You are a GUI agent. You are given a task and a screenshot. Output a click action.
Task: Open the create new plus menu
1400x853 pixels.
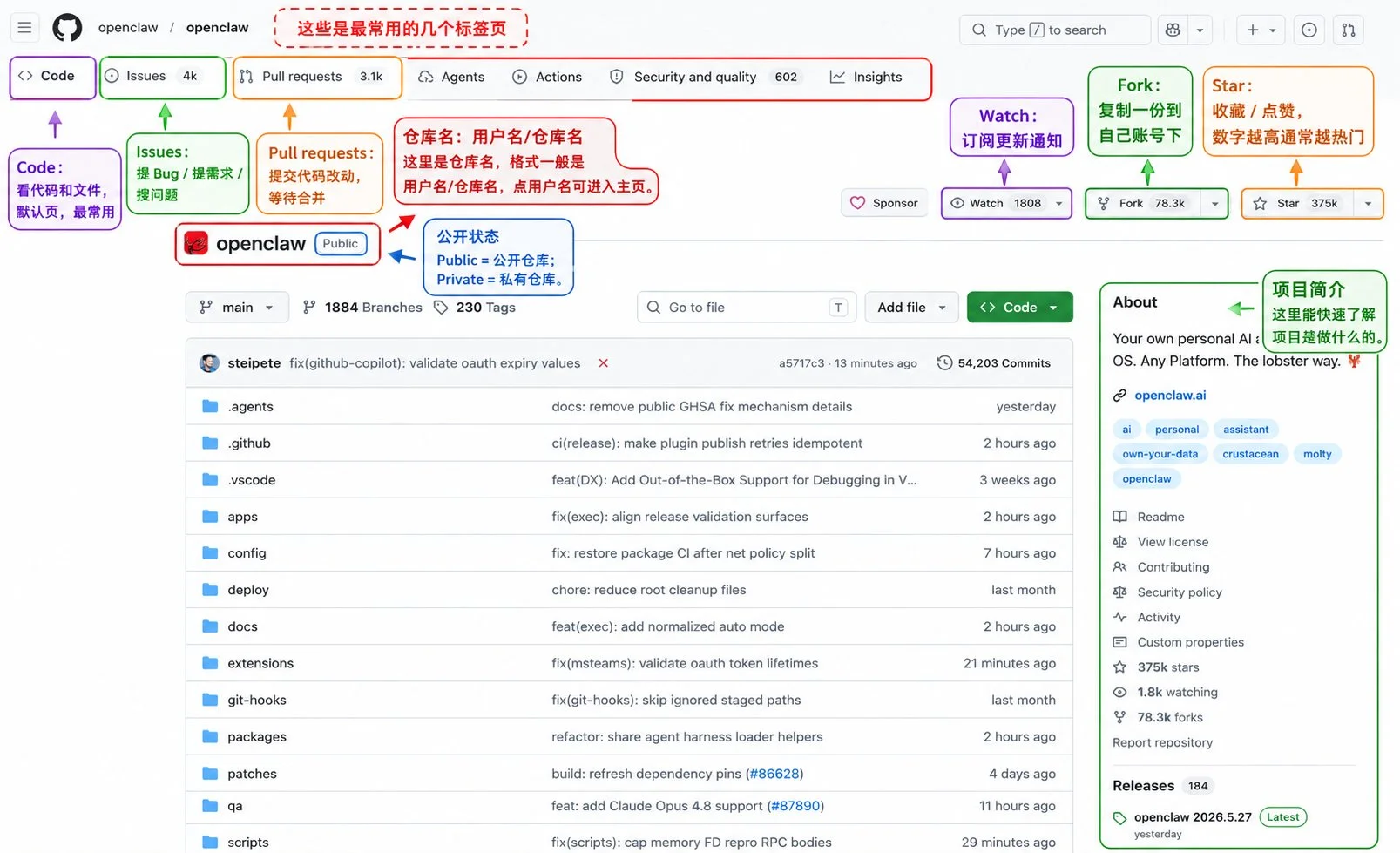[x=1261, y=30]
